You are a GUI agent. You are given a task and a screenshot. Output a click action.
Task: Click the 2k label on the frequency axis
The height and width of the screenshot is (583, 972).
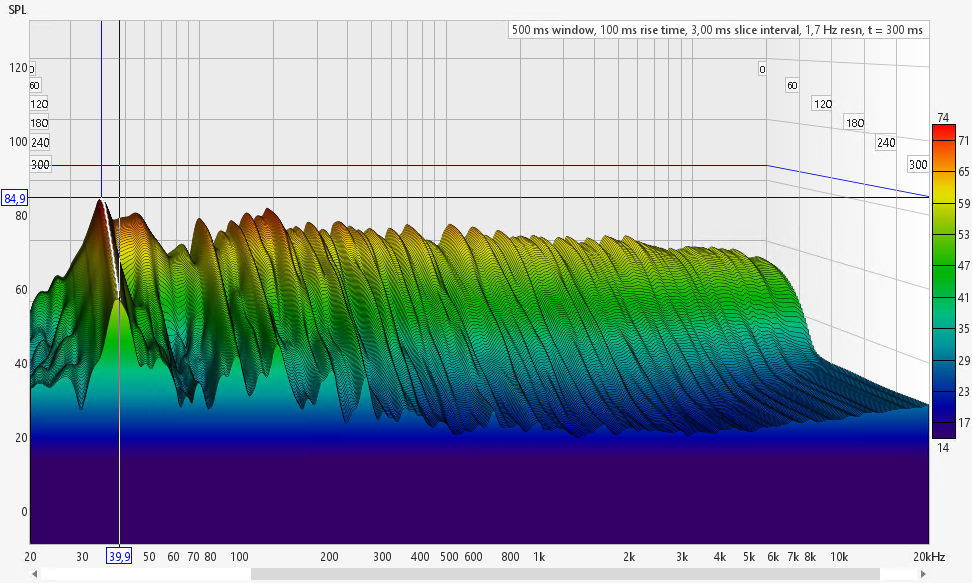(x=629, y=557)
